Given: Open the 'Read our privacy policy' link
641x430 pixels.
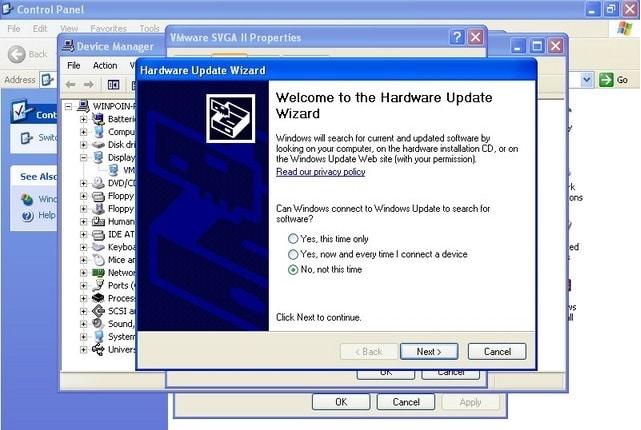Looking at the screenshot, I should pyautogui.click(x=320, y=172).
